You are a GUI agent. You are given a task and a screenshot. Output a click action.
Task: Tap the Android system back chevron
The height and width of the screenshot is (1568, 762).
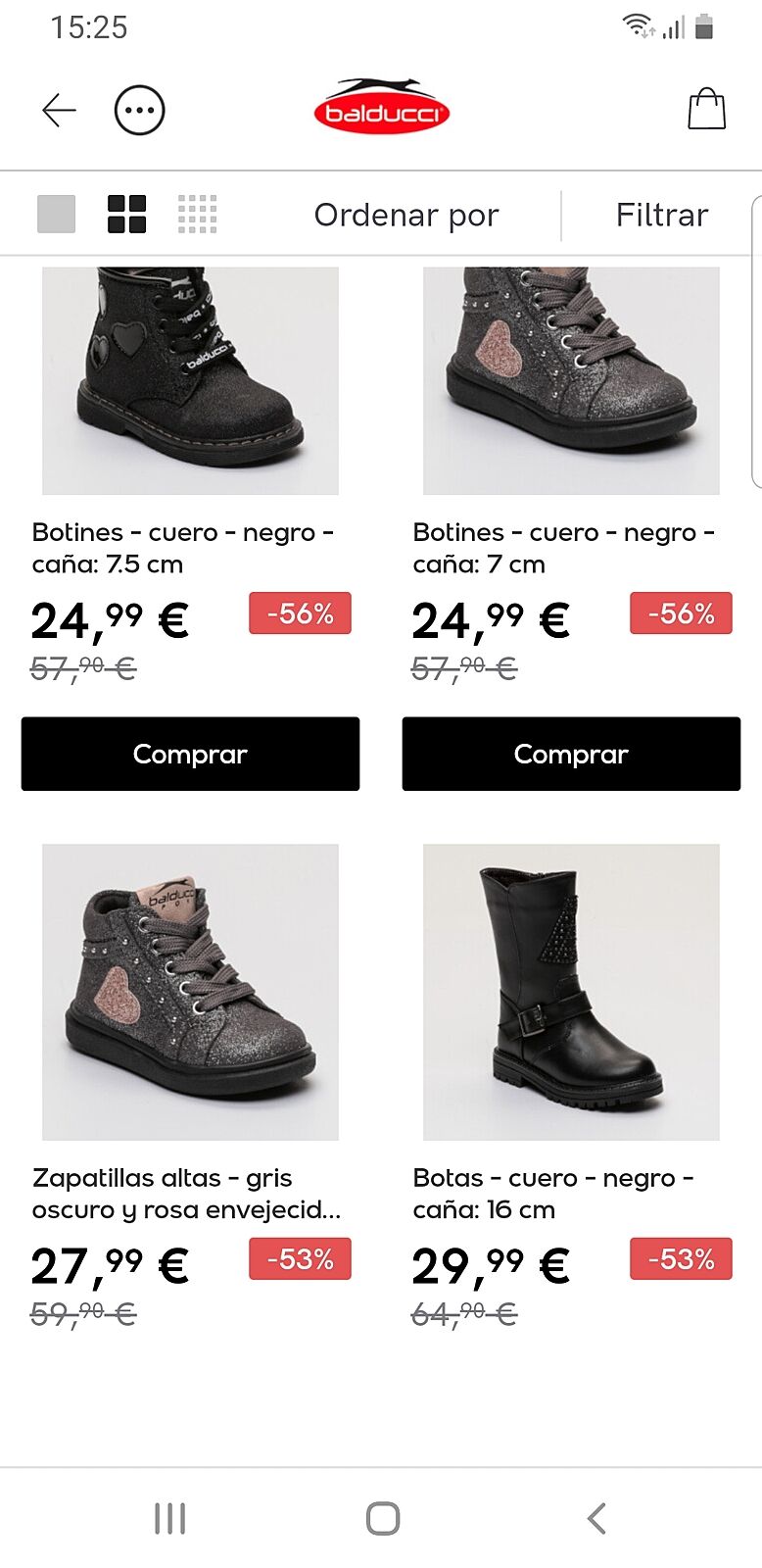tap(596, 1518)
